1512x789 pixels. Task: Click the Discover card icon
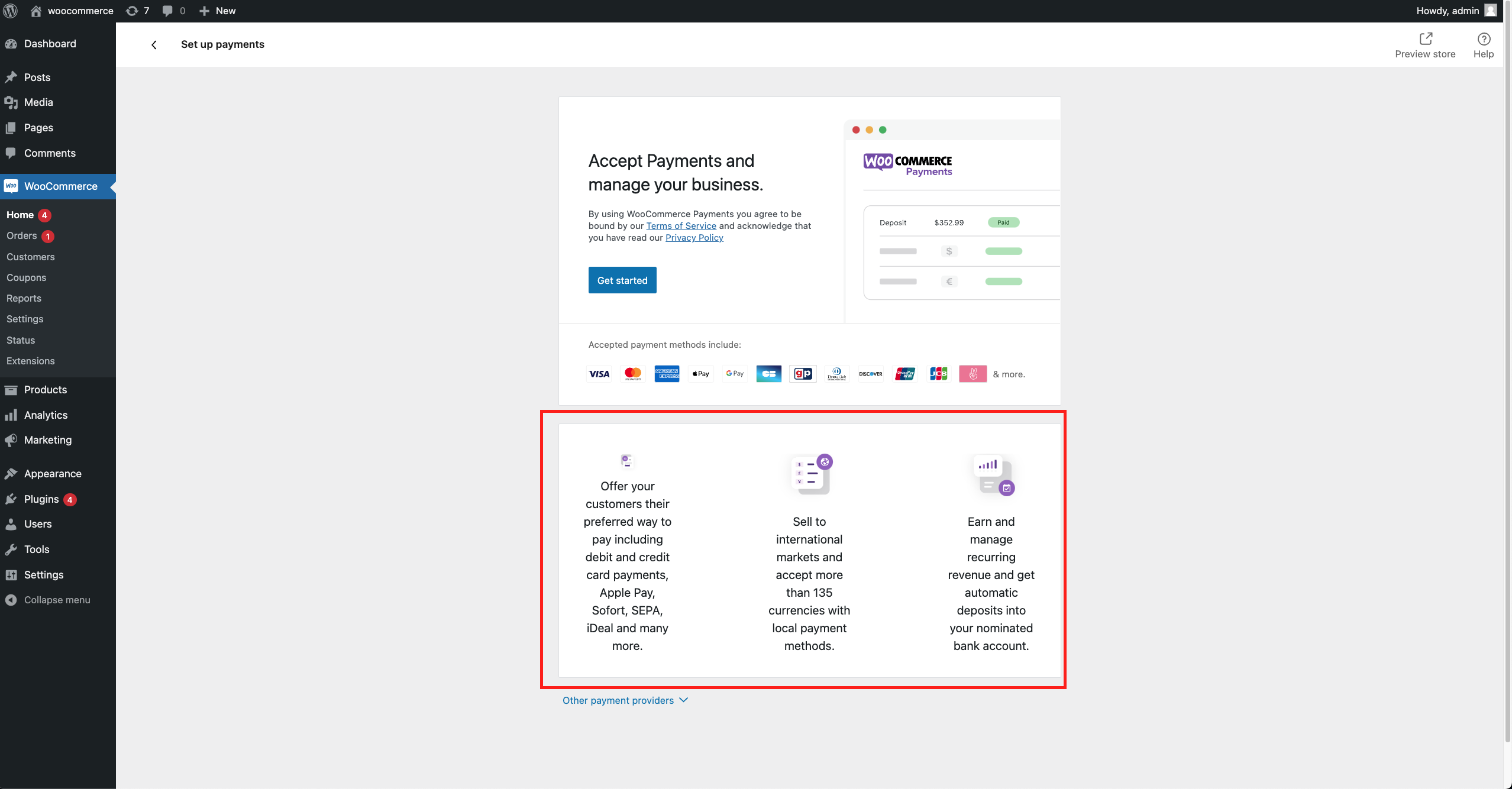tap(870, 373)
